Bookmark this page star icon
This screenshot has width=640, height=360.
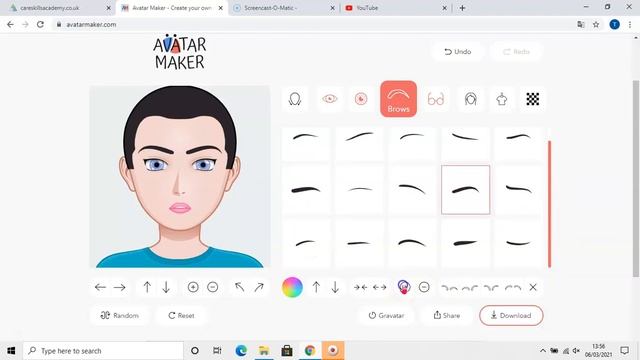coord(596,24)
